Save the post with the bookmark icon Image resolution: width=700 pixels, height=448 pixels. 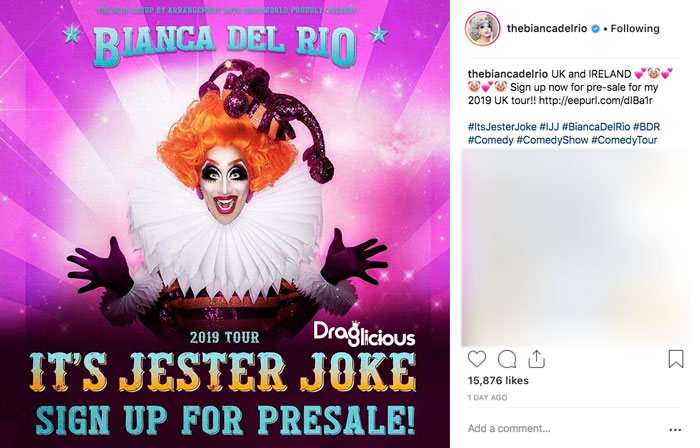pyautogui.click(x=676, y=359)
